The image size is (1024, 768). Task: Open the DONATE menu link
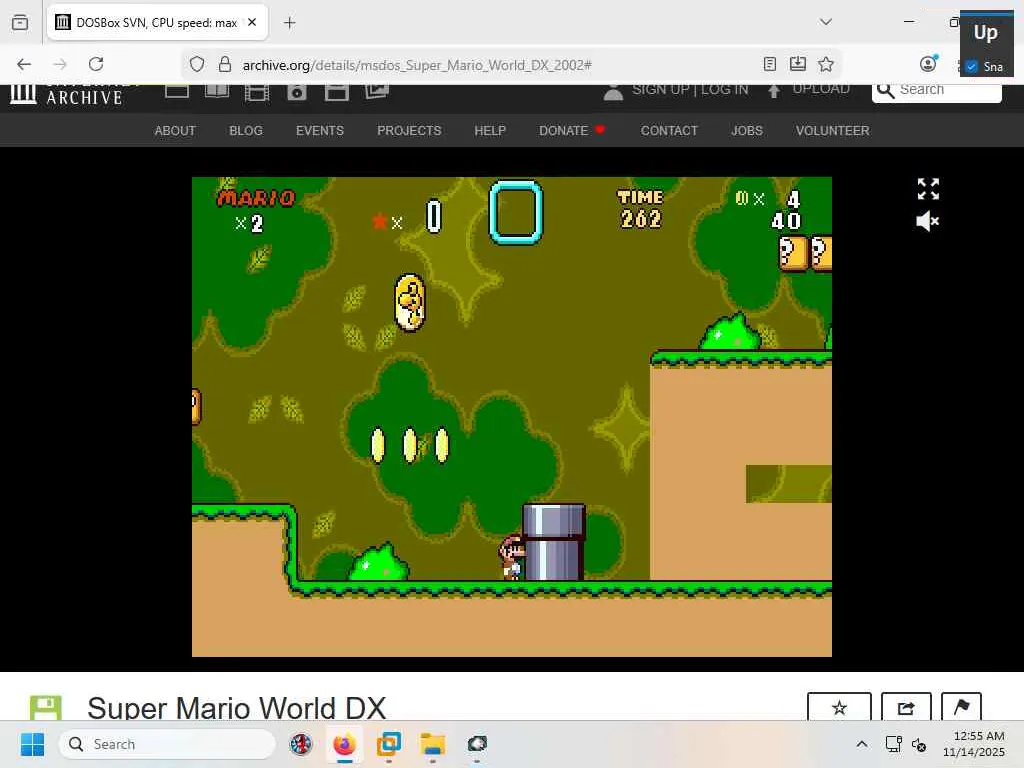(x=564, y=131)
